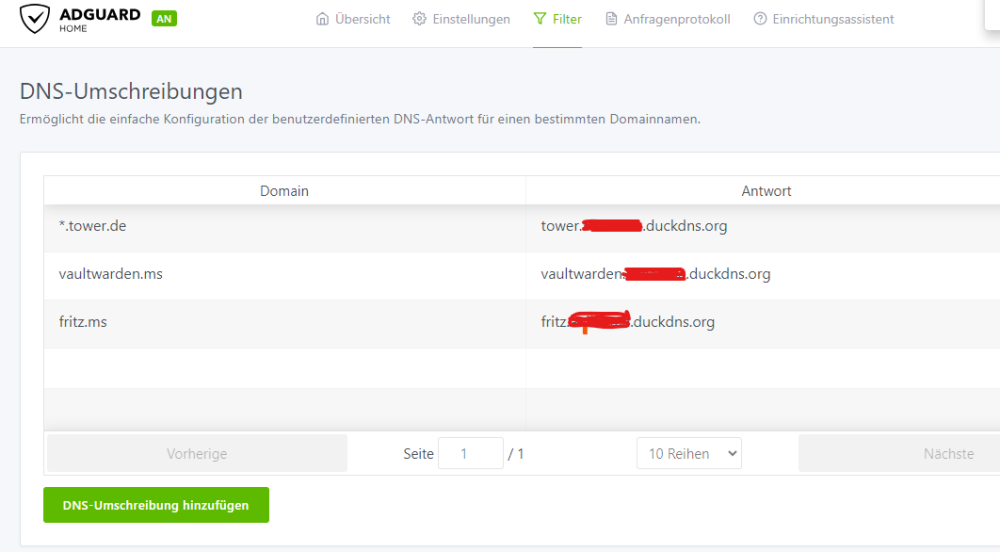This screenshot has width=1000, height=552.
Task: Click the DNS-Umschreibungen page heading
Action: pyautogui.click(x=131, y=91)
